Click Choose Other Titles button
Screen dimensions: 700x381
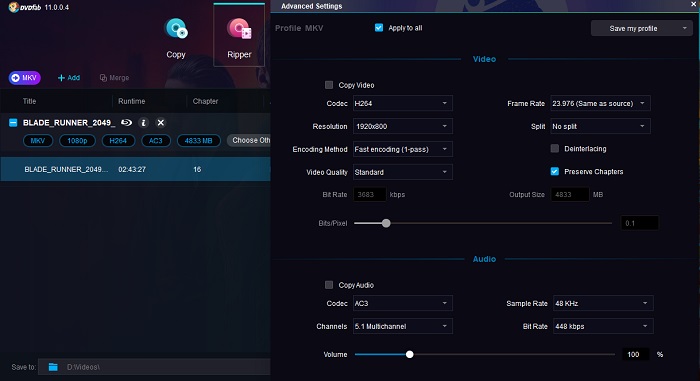249,140
